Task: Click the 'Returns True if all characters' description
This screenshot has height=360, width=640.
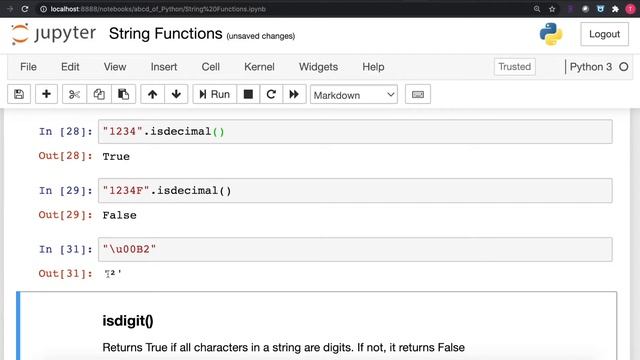Action: (283, 347)
